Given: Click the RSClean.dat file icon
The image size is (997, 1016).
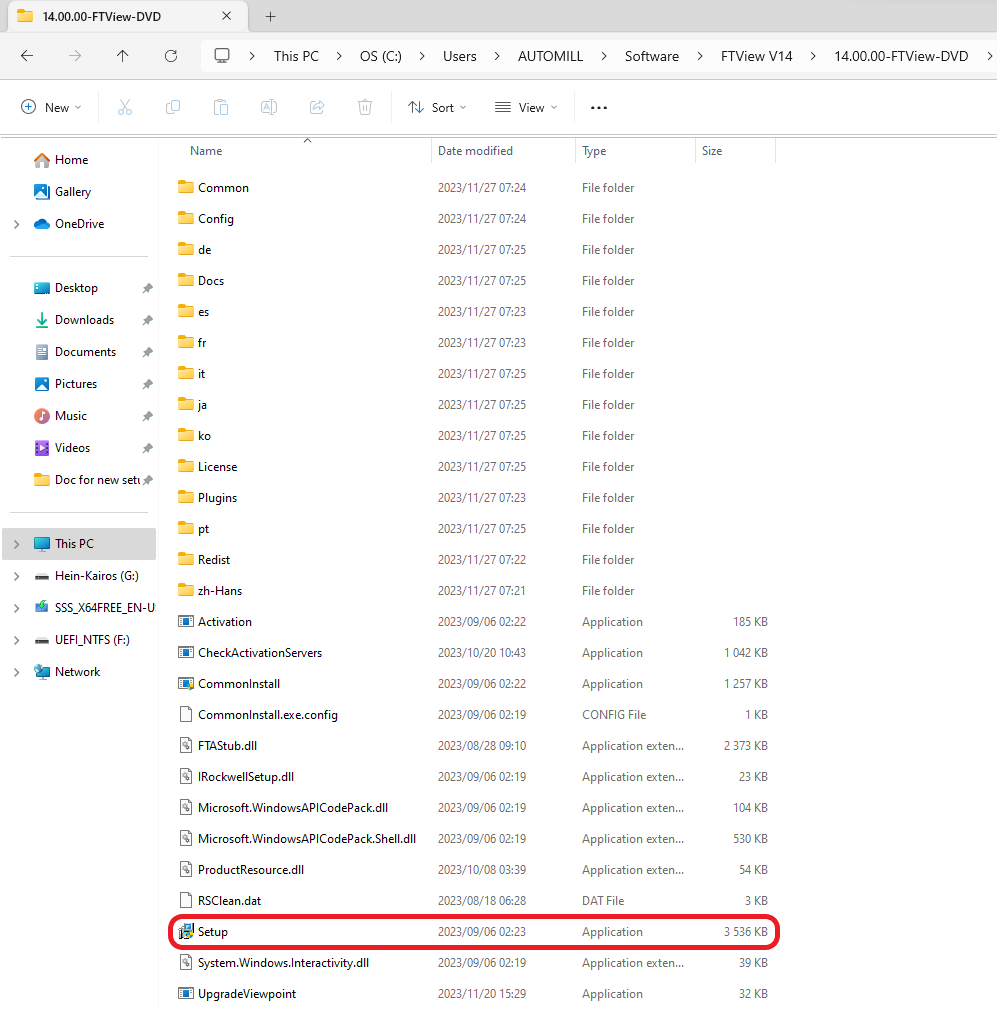Looking at the screenshot, I should coord(186,901).
